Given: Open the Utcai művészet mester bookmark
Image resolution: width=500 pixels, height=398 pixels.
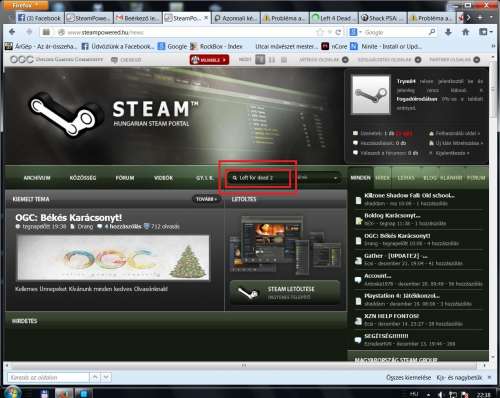Looking at the screenshot, I should 286,46.
